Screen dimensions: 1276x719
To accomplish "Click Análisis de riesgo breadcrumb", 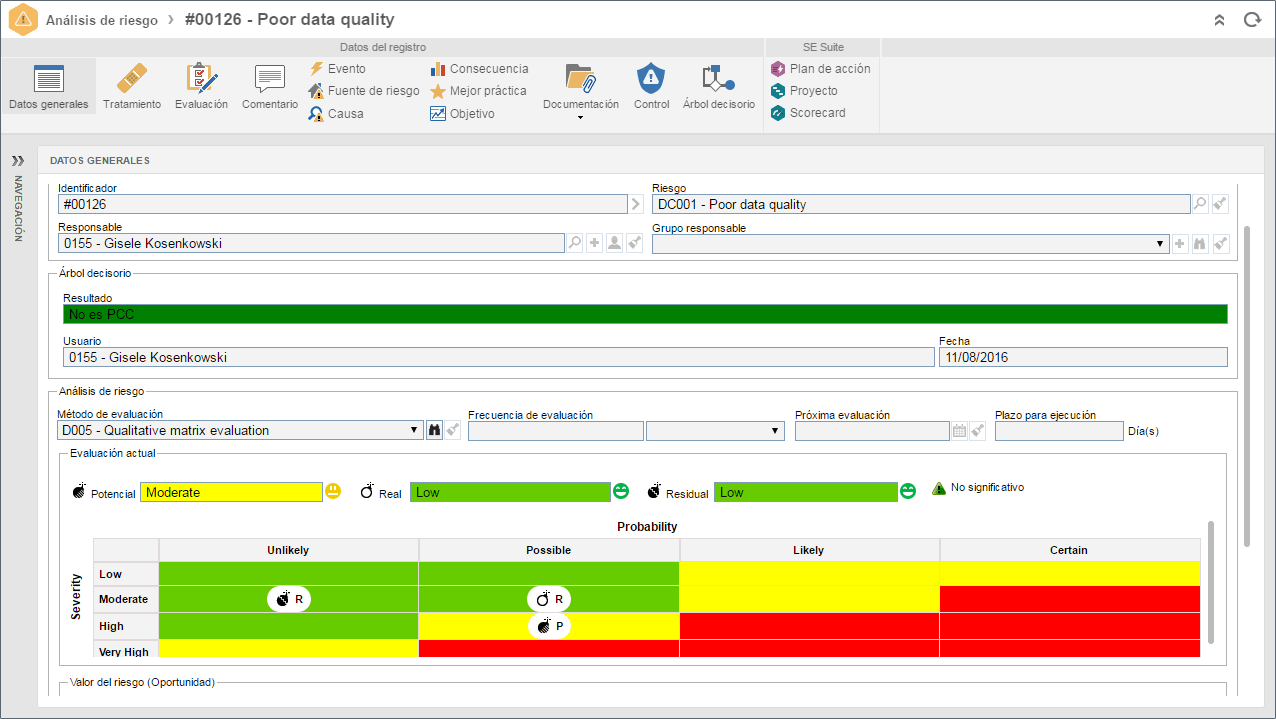I will [x=101, y=20].
